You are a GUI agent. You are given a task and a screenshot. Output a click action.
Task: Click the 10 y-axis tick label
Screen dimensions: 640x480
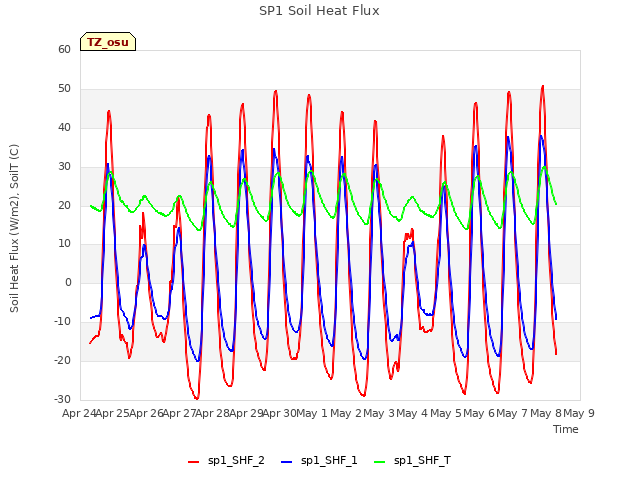click(64, 244)
